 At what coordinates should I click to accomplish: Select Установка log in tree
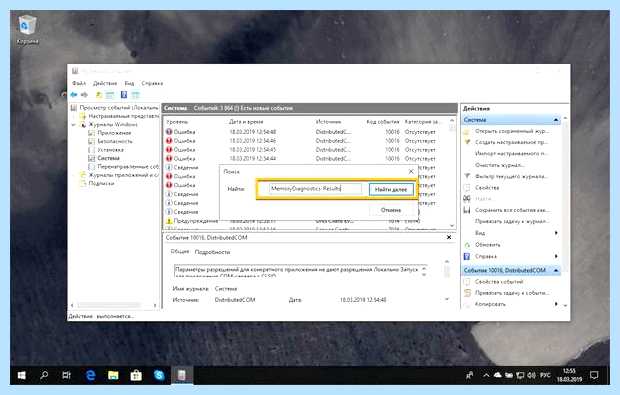(110, 150)
